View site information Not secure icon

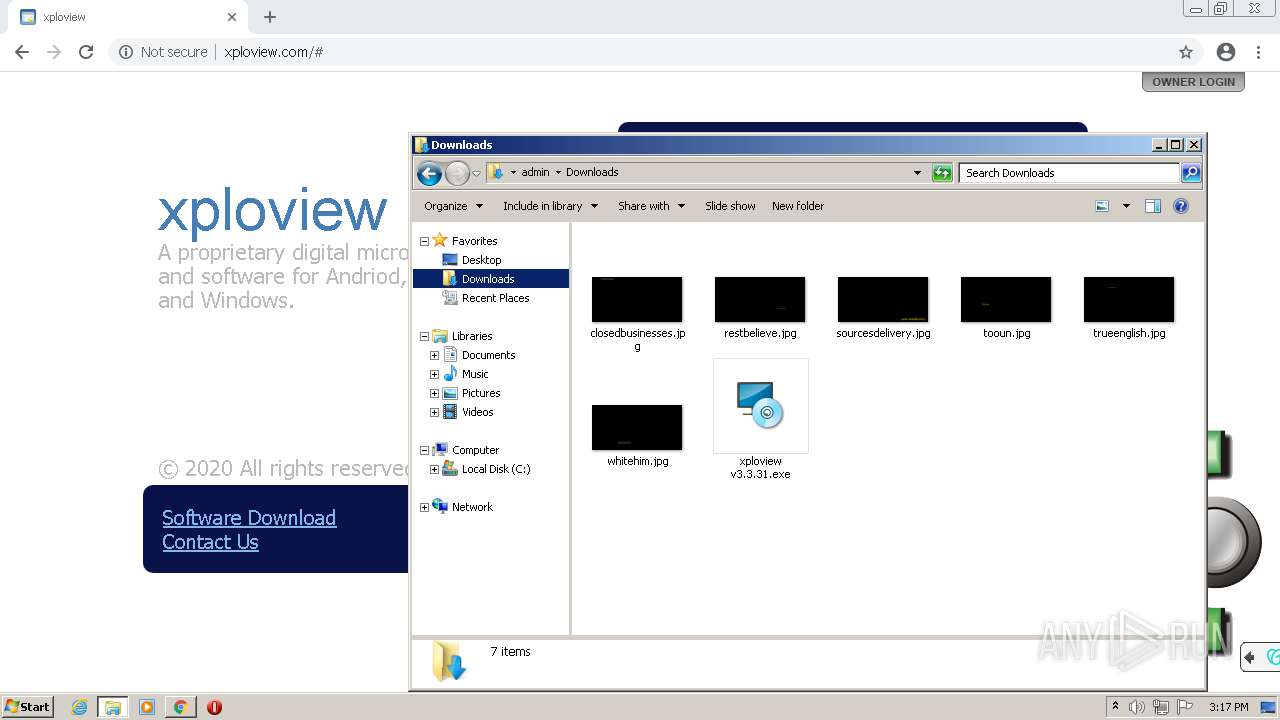(x=126, y=52)
